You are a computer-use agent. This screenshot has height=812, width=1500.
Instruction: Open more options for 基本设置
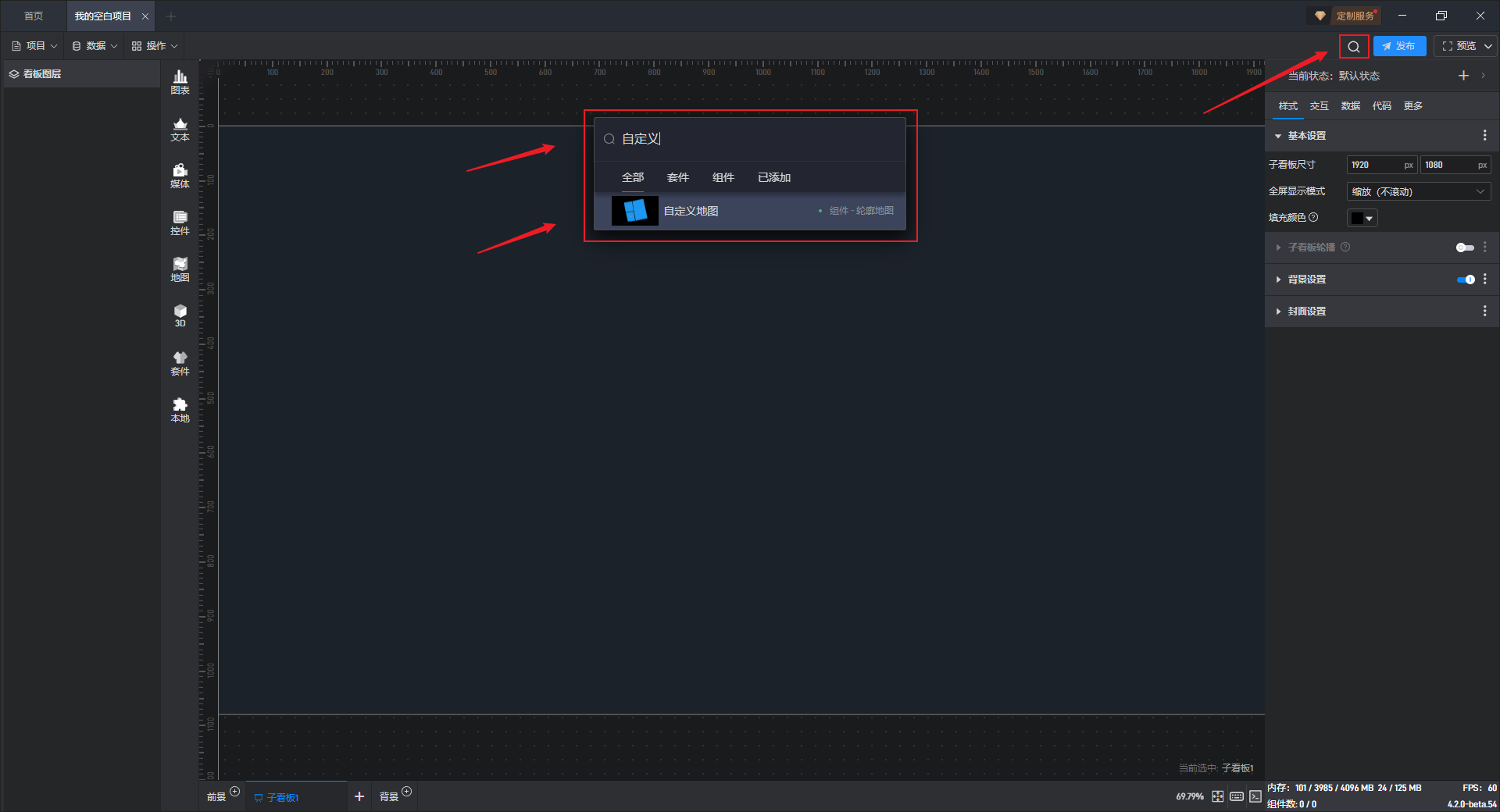coord(1484,136)
